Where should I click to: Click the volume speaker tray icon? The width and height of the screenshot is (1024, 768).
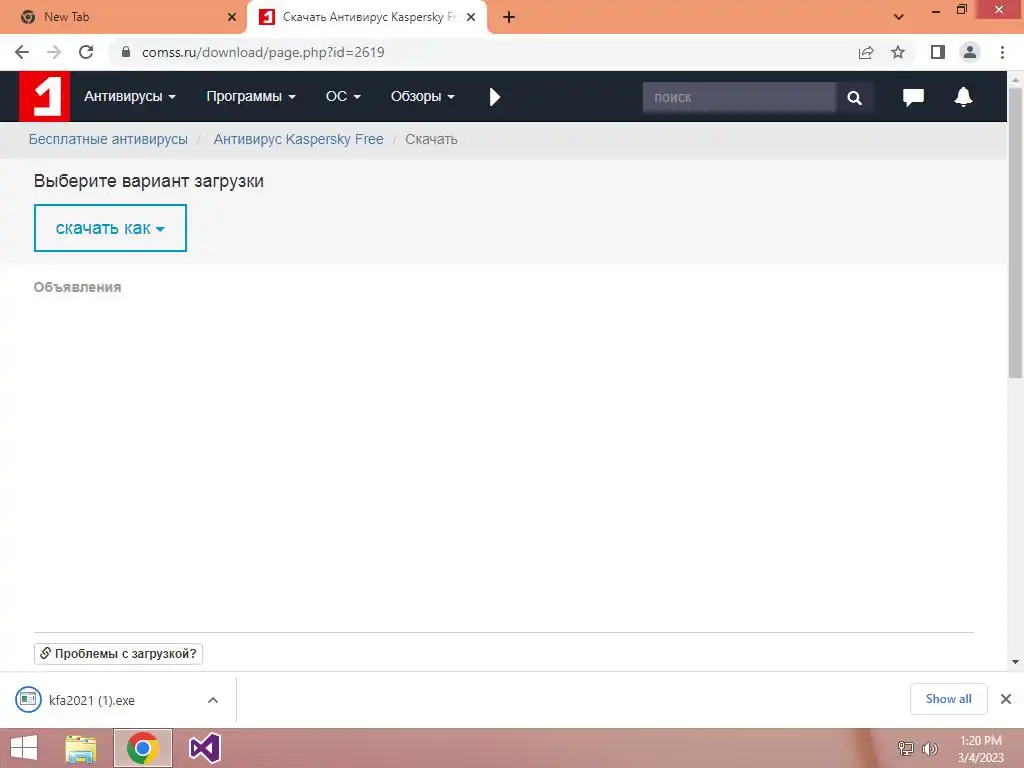click(x=929, y=749)
